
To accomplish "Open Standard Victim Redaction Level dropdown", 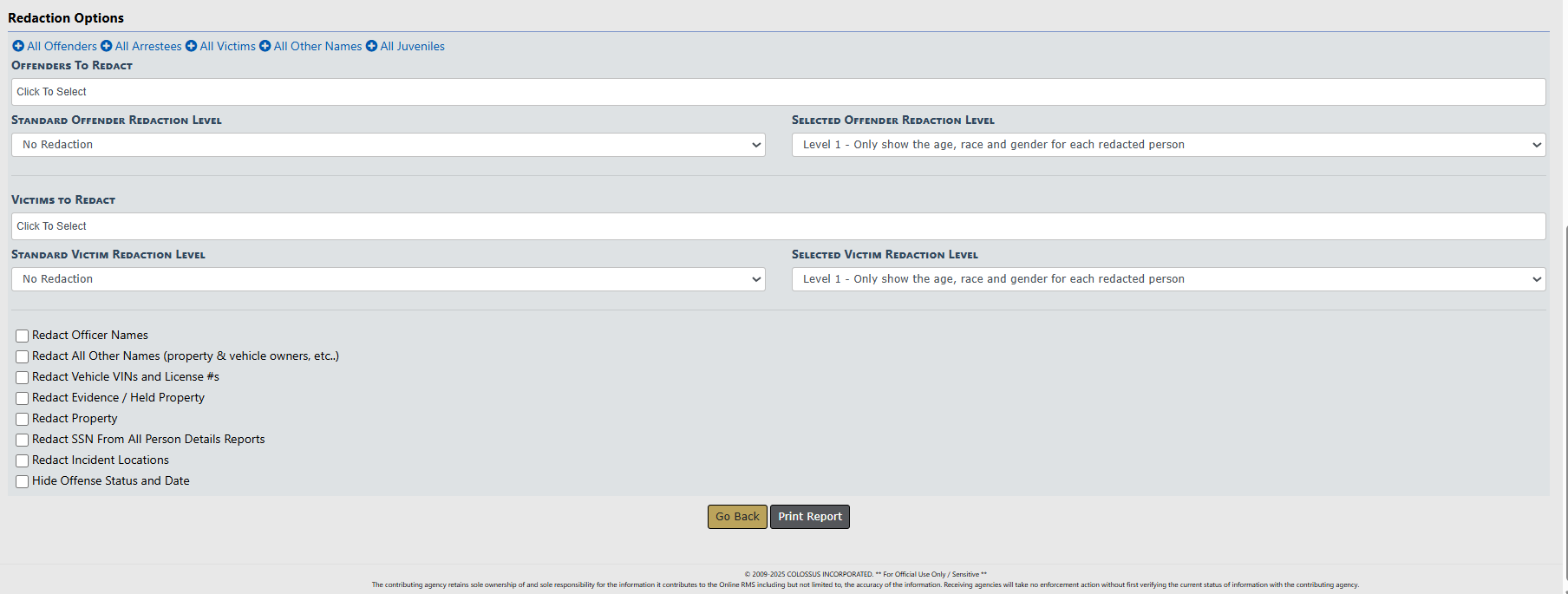I will pyautogui.click(x=388, y=279).
